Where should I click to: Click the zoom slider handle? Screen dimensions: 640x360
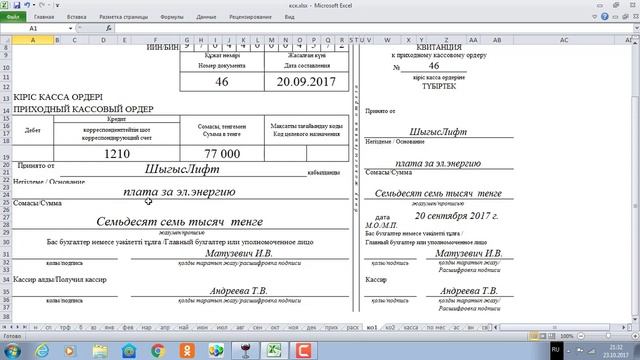point(608,336)
